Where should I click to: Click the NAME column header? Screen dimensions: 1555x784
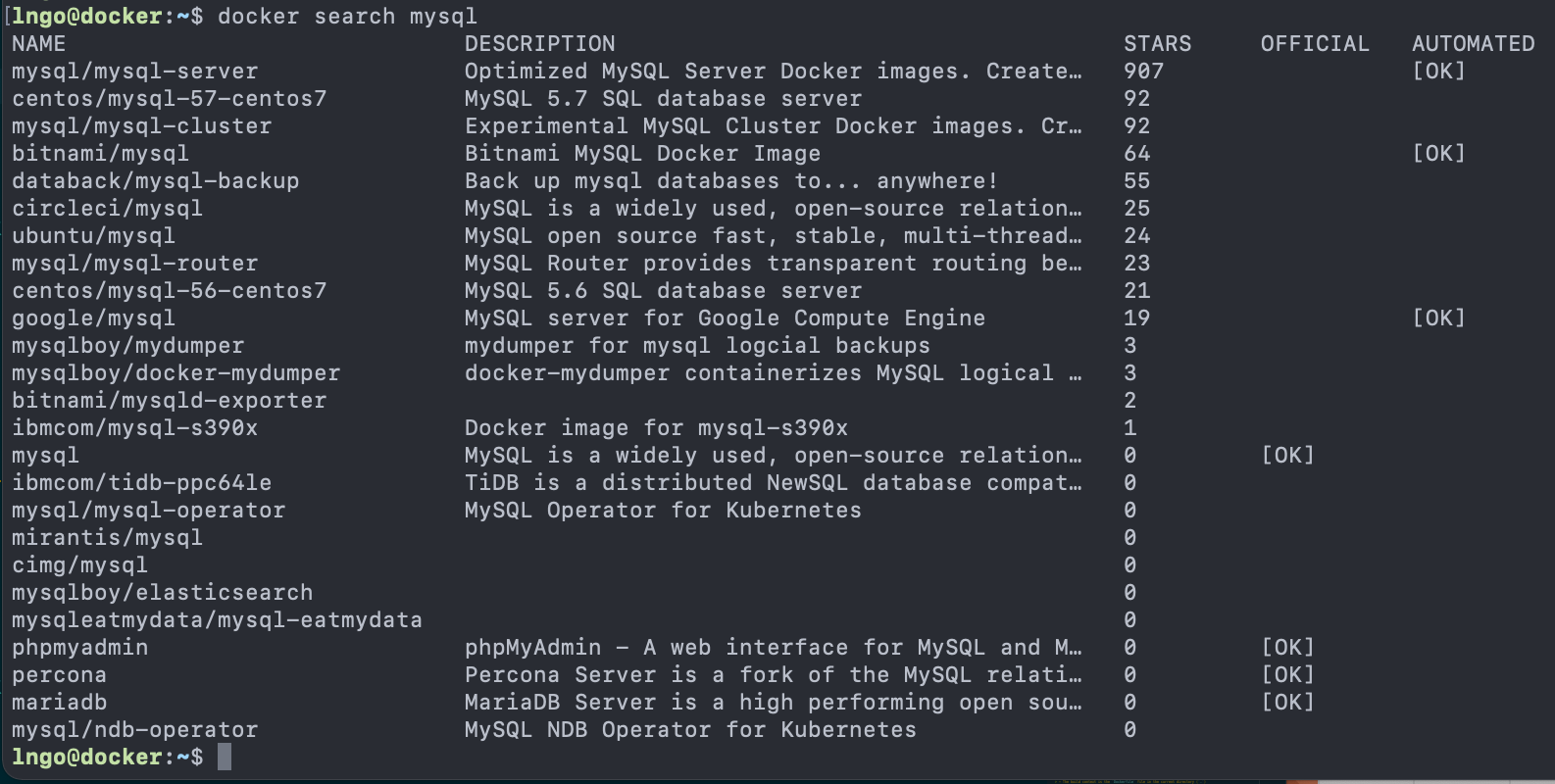[39, 44]
